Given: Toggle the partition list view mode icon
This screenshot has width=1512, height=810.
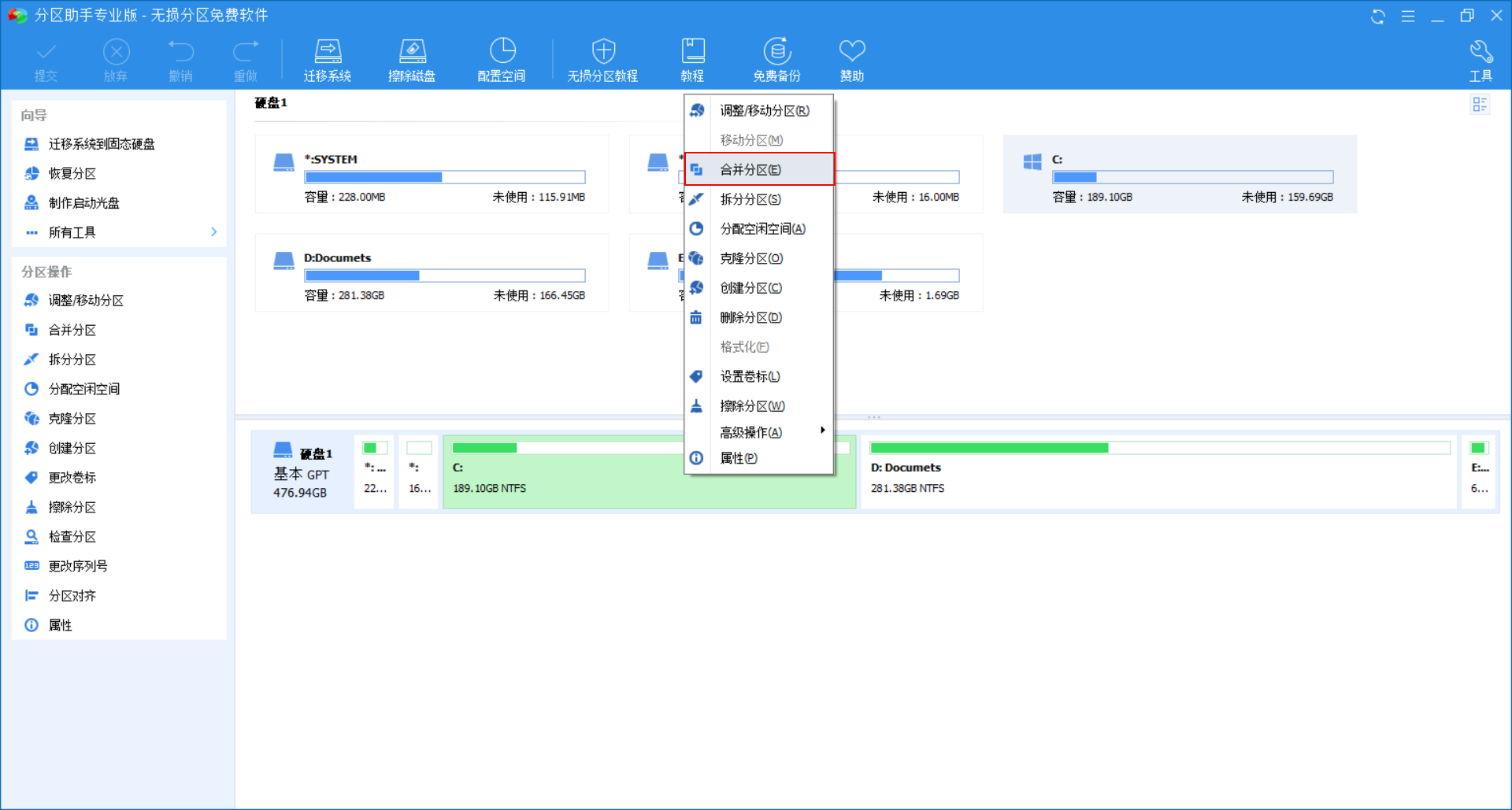Looking at the screenshot, I should pyautogui.click(x=1480, y=105).
